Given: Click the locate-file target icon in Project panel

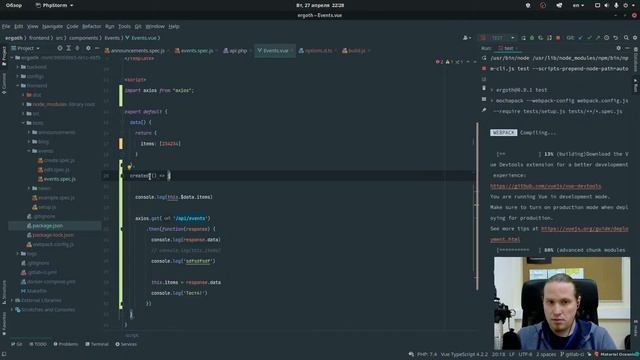Looking at the screenshot, I should [x=60, y=48].
